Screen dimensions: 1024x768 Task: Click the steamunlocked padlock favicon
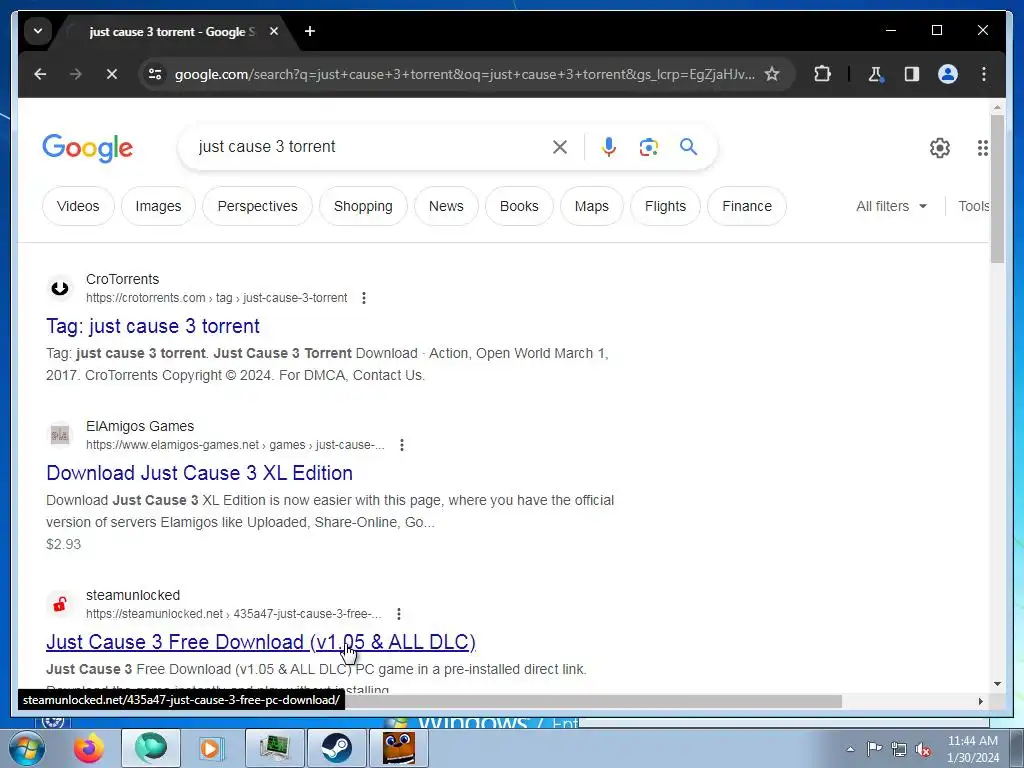tap(59, 604)
